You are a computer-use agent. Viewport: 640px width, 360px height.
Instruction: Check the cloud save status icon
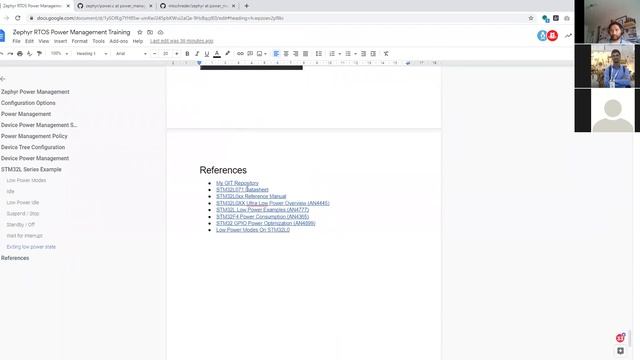pos(160,32)
